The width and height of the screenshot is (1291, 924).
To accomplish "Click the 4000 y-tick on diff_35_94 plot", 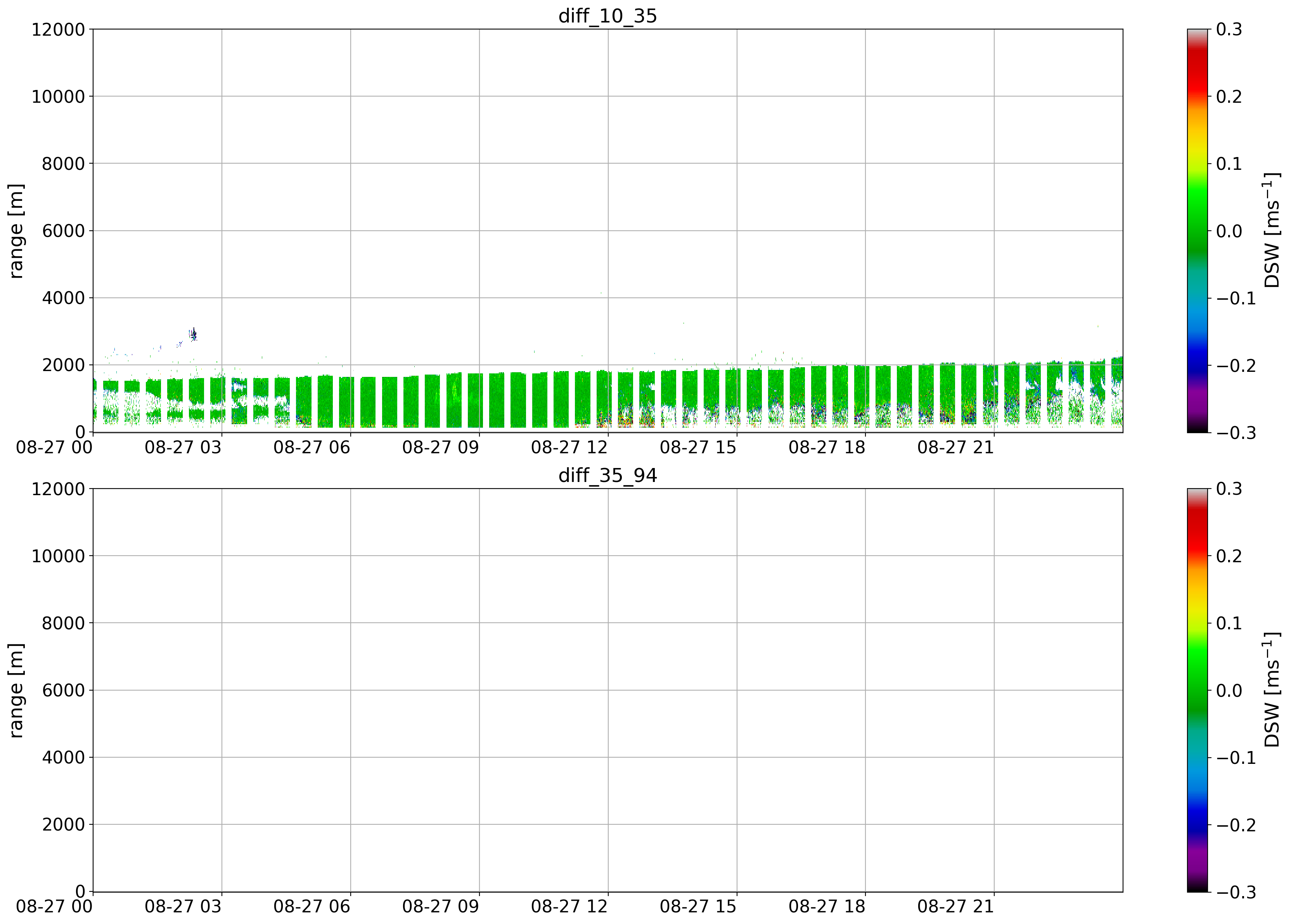I will coord(63,758).
